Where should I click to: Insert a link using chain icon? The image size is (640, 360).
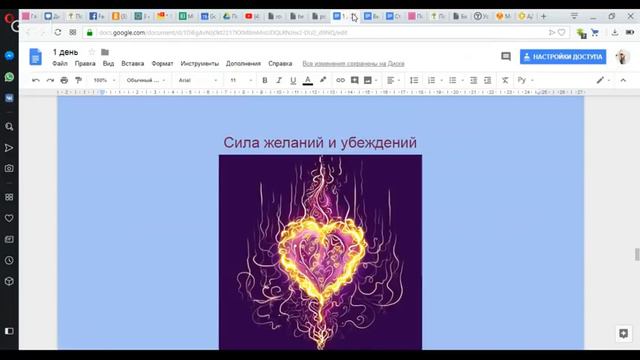click(340, 80)
